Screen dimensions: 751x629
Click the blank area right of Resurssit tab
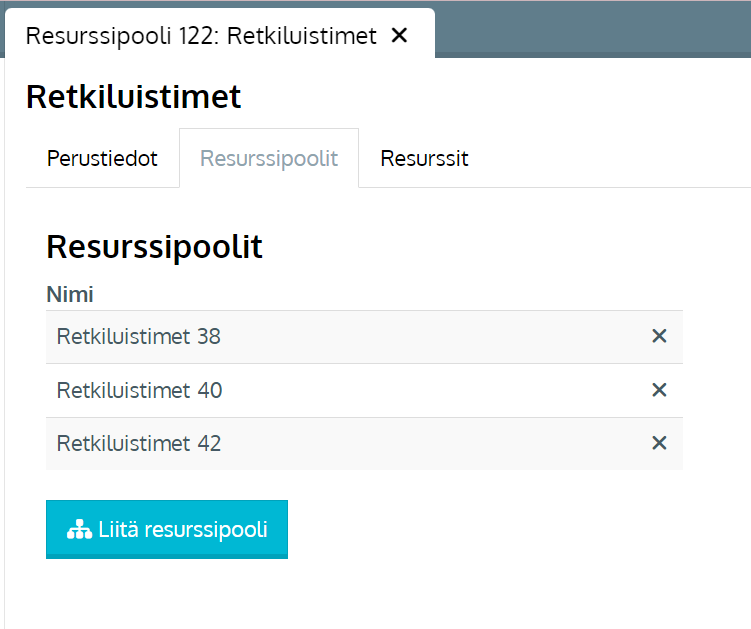pos(610,159)
